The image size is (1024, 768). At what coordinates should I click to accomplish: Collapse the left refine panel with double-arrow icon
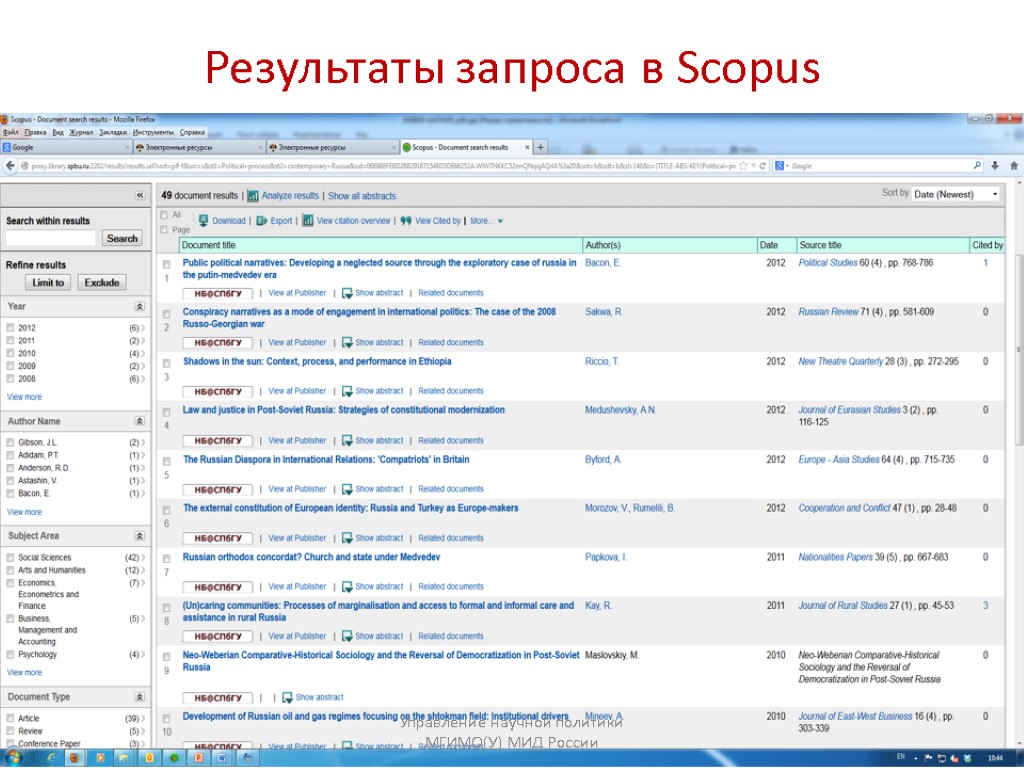point(140,195)
